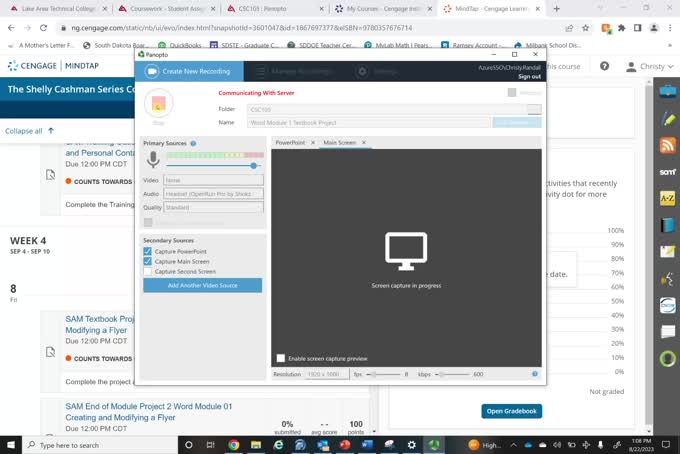Open the Resolution dropdown

(x=327, y=374)
